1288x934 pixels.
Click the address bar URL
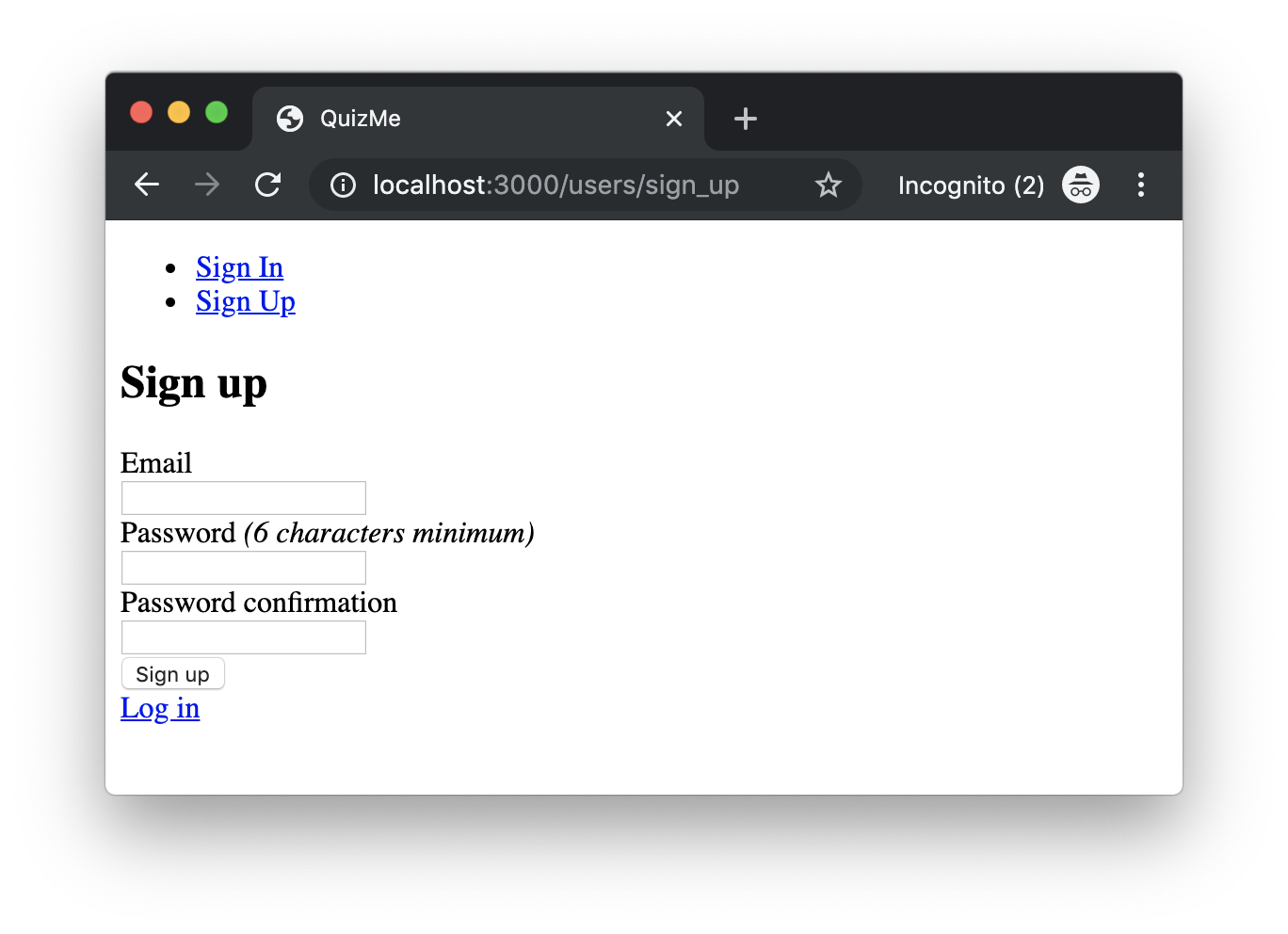coord(555,185)
